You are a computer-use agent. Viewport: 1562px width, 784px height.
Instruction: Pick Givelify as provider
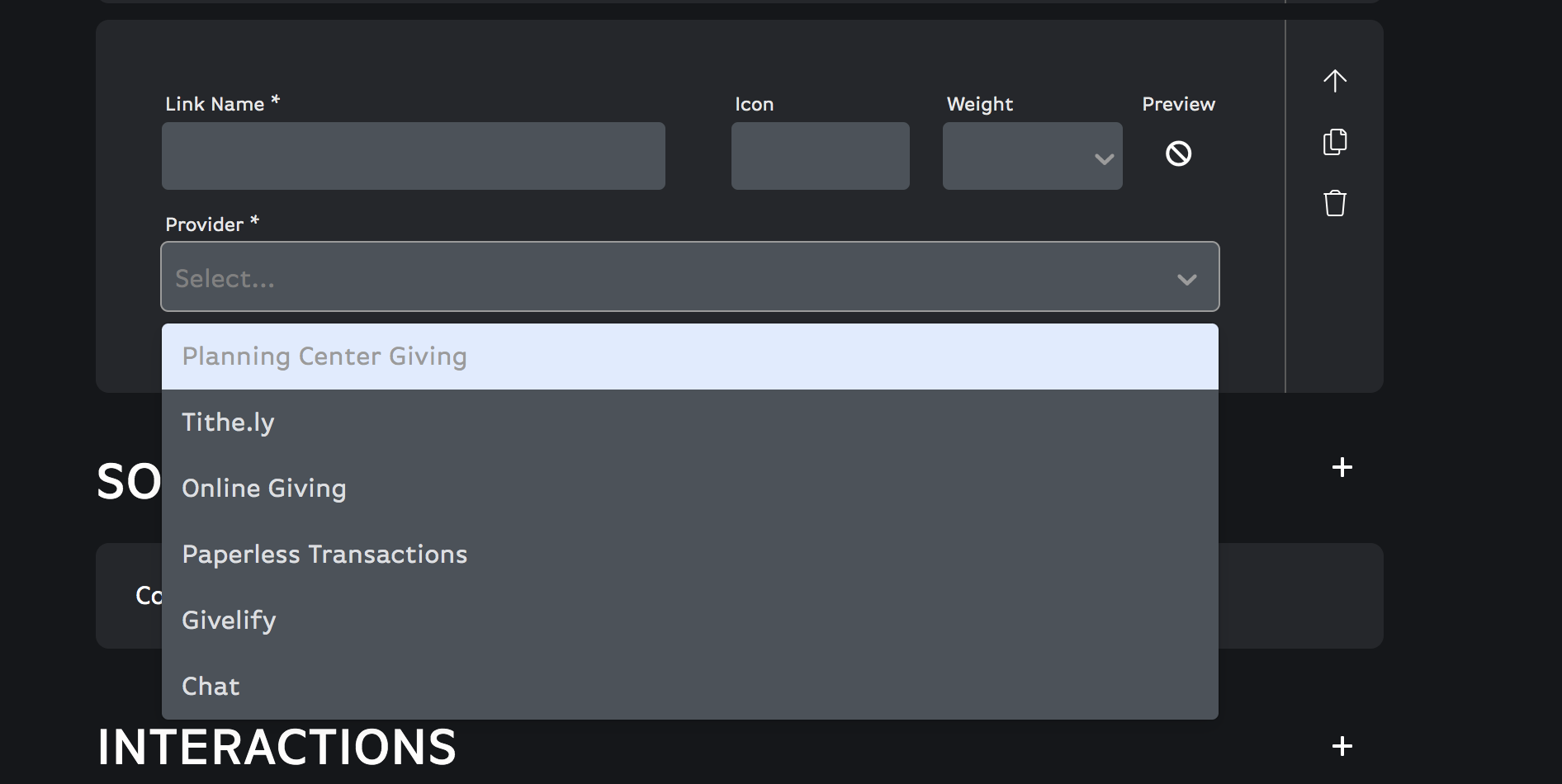690,621
